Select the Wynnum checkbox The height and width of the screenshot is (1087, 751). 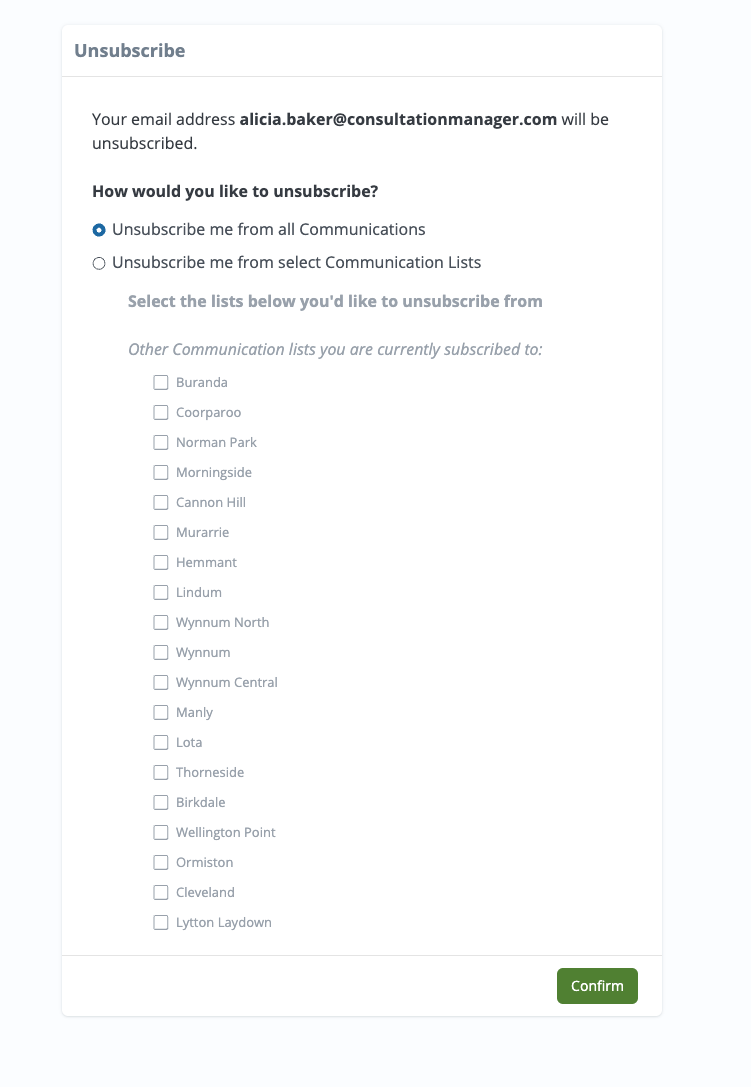(x=161, y=652)
